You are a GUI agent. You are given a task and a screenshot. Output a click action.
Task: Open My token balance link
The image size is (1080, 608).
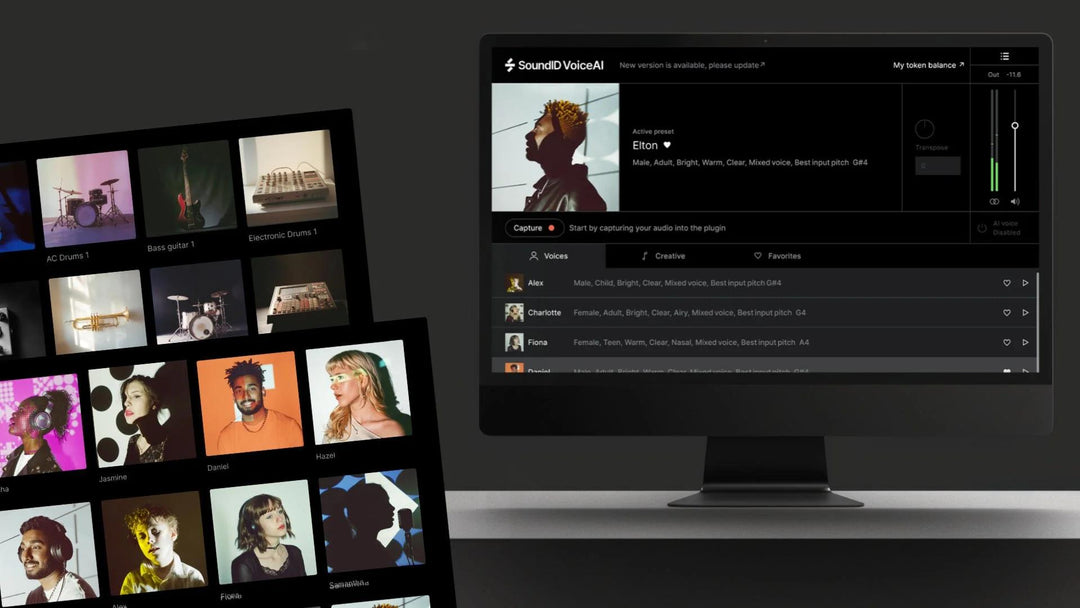pyautogui.click(x=928, y=65)
